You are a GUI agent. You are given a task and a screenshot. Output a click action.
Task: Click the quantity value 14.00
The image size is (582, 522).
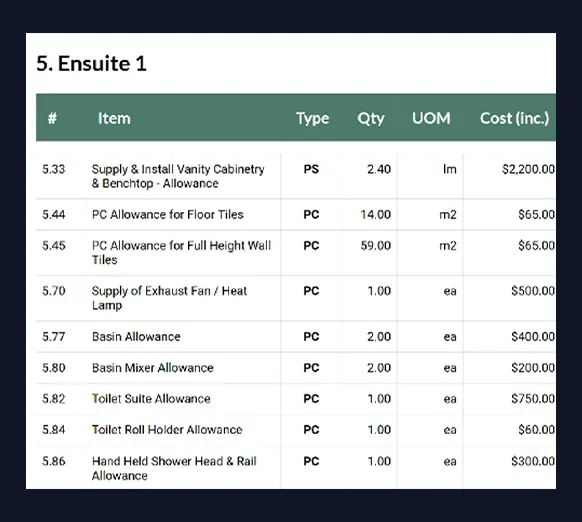376,215
